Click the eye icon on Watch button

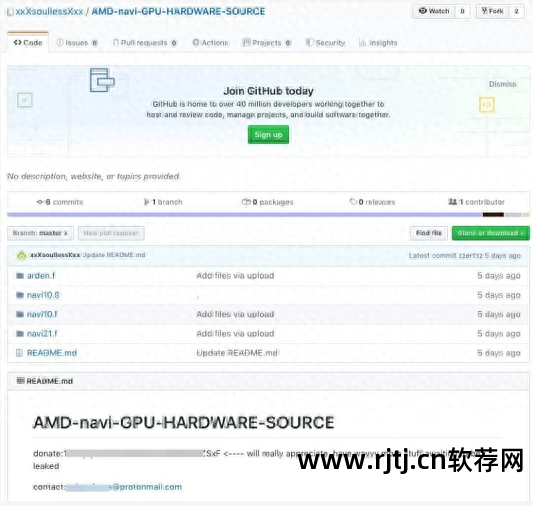point(423,11)
